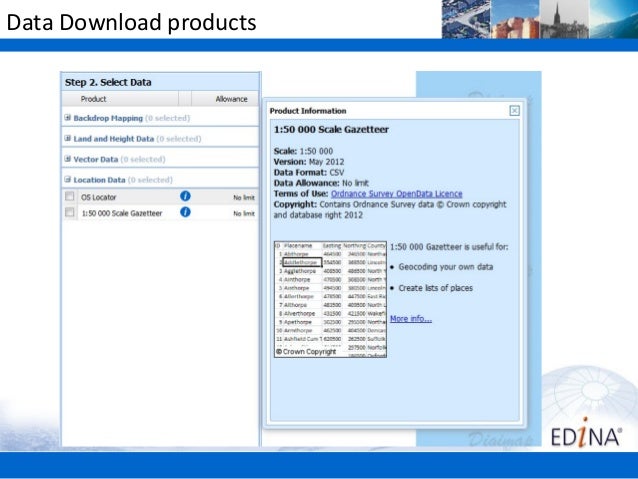Click No limit in OS Locator row
Screen dimensions: 638x479
pos(244,197)
